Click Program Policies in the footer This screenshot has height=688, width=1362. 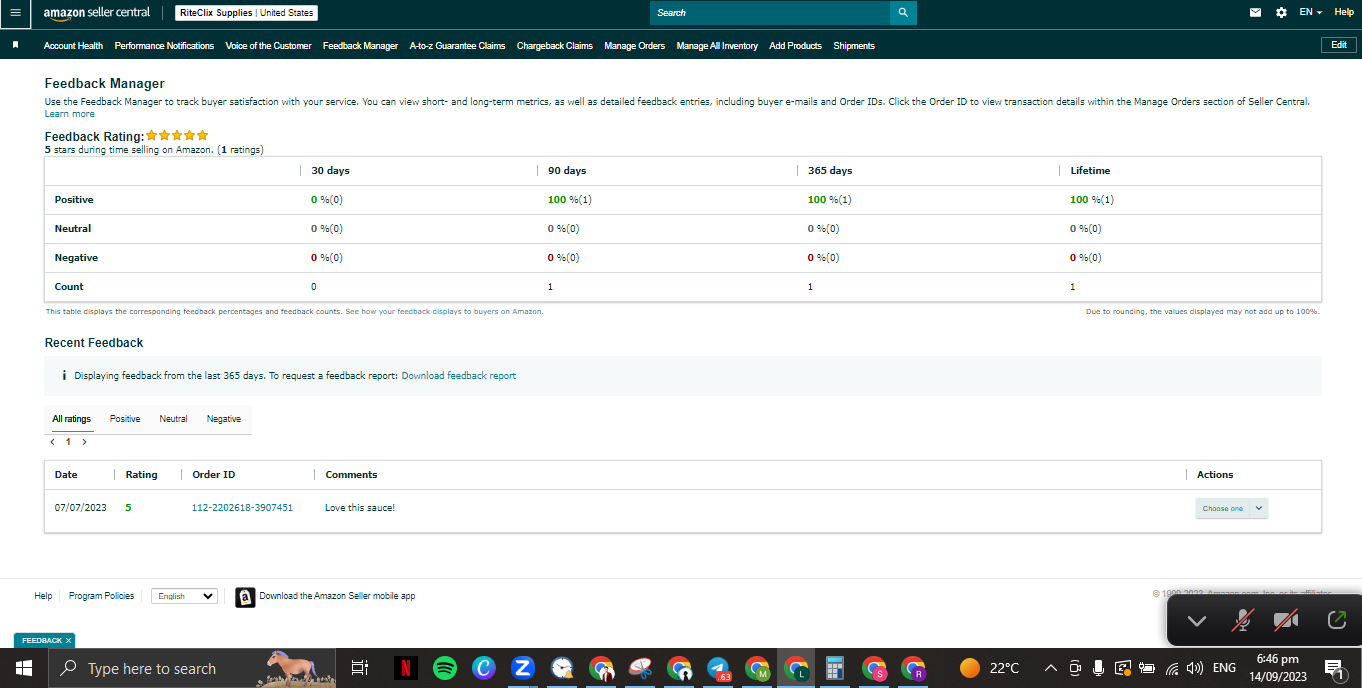(101, 596)
